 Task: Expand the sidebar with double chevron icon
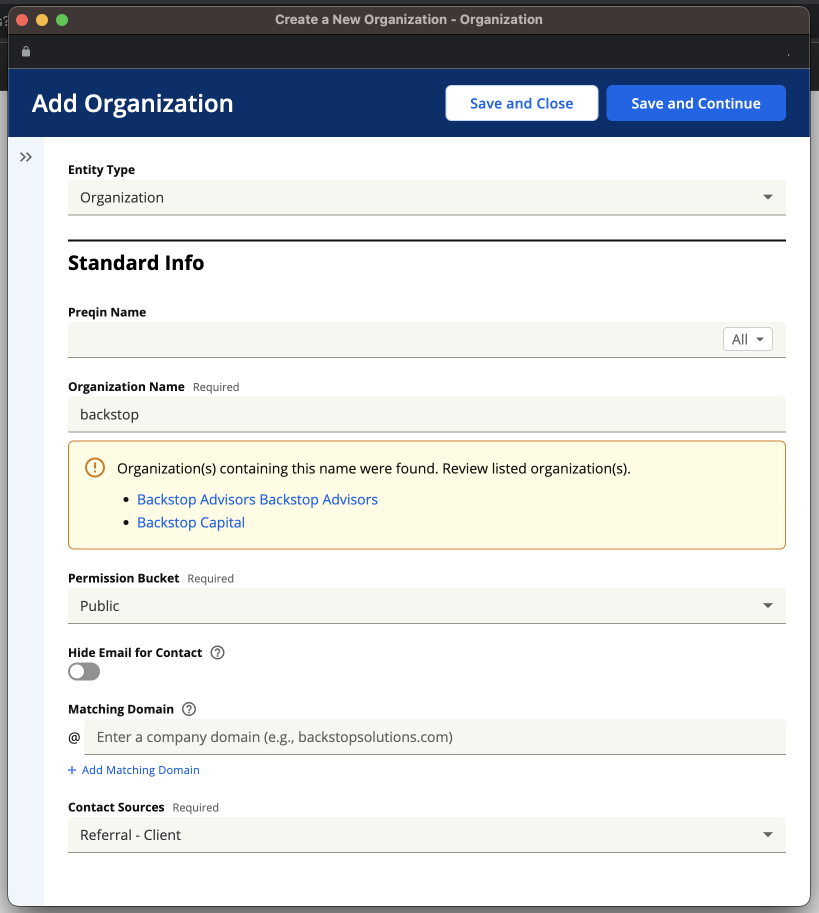(26, 157)
